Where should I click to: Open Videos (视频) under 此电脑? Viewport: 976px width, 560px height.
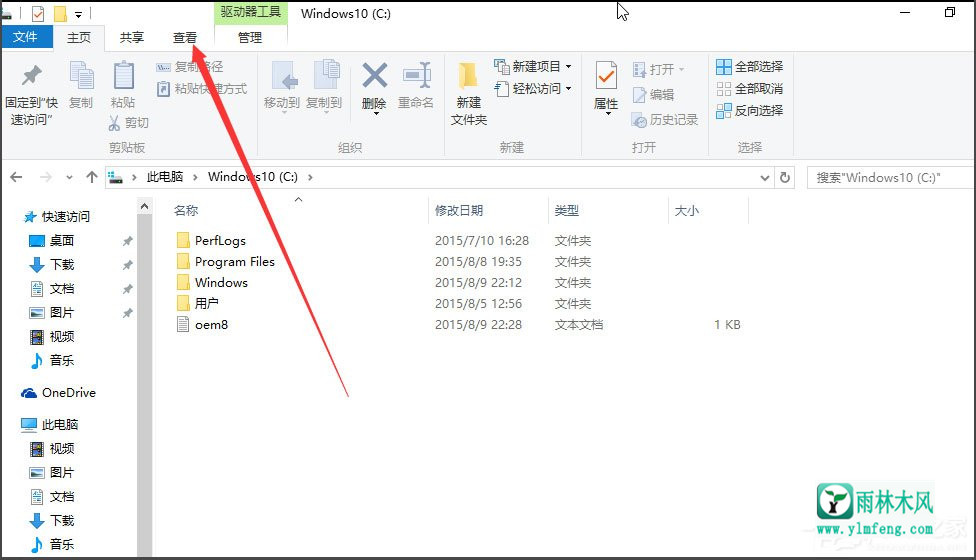[52, 449]
